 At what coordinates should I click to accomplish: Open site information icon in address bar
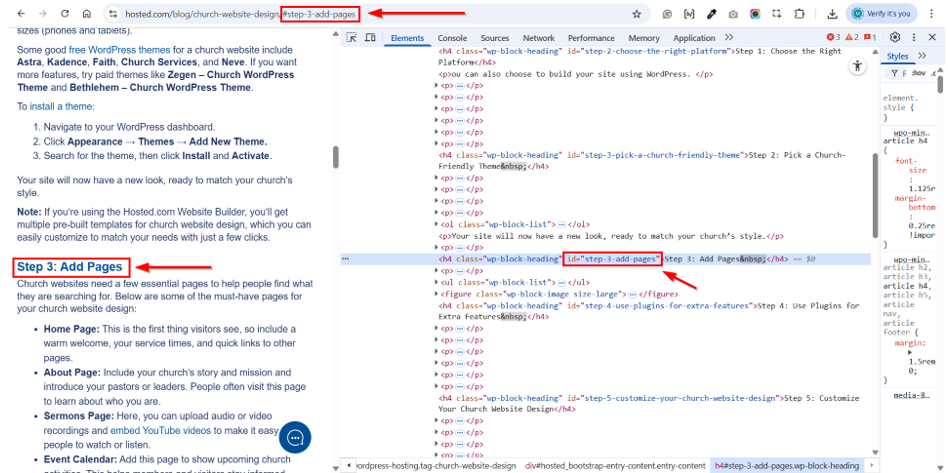click(114, 13)
